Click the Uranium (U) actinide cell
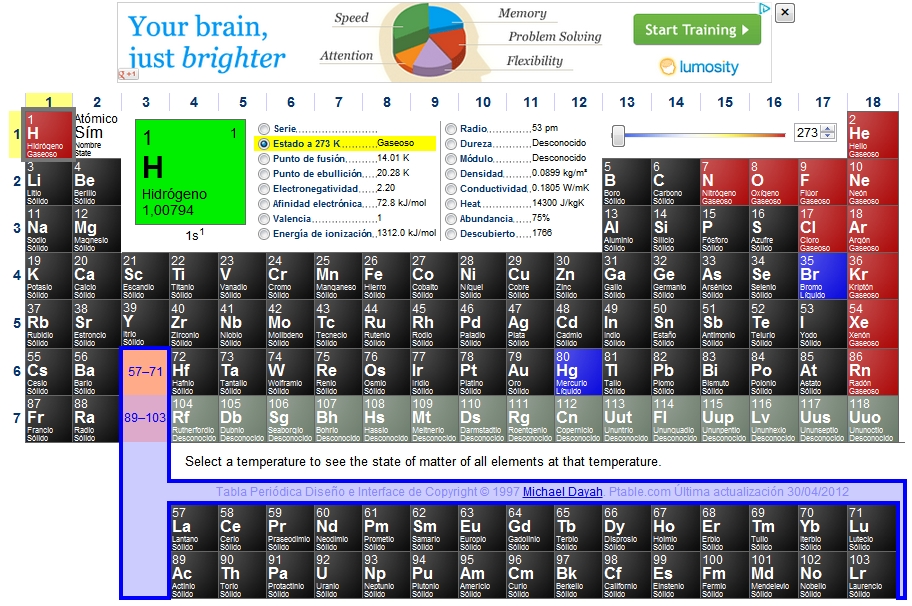This screenshot has width=912, height=606. [x=336, y=574]
